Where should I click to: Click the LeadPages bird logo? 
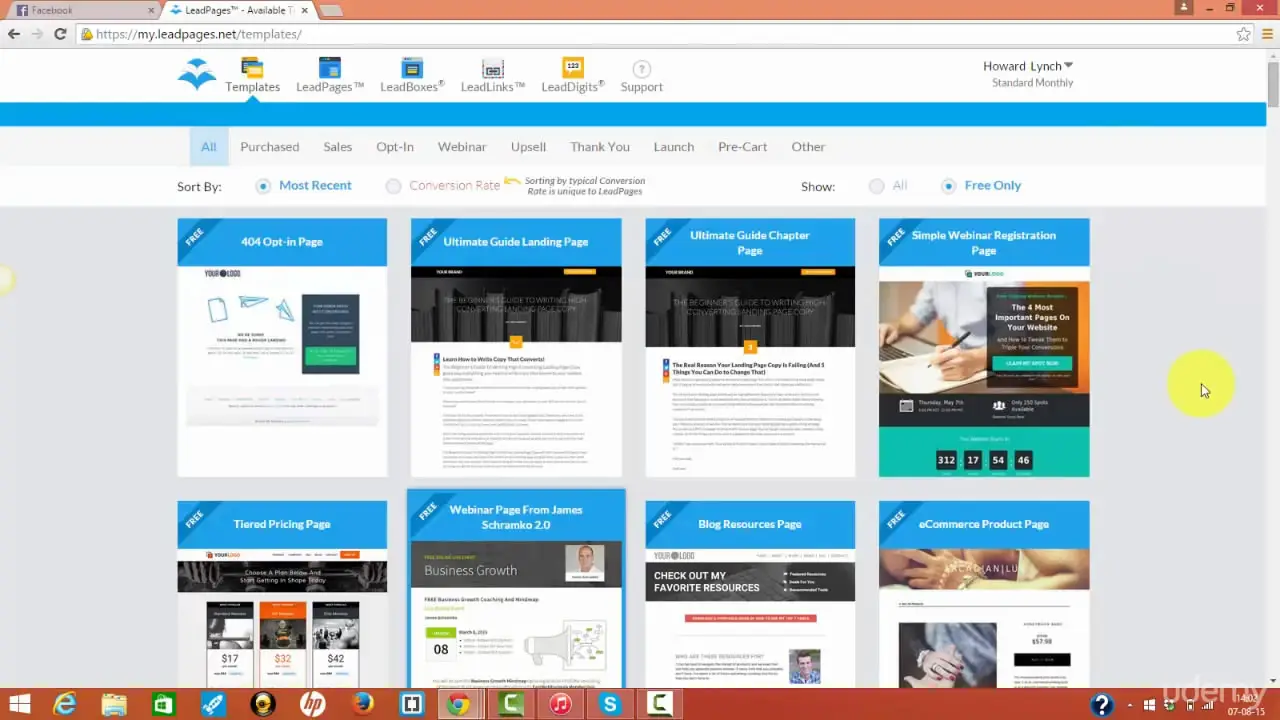pyautogui.click(x=197, y=75)
